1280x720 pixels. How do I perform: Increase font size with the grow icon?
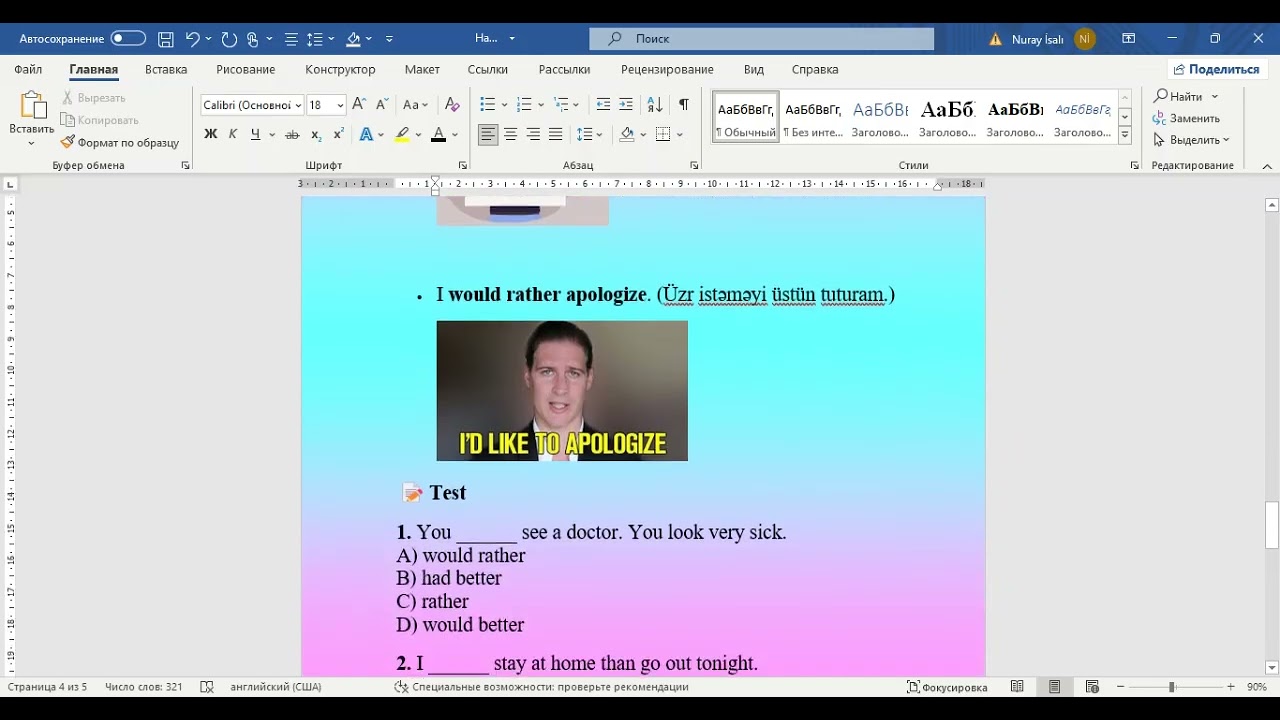tap(359, 105)
